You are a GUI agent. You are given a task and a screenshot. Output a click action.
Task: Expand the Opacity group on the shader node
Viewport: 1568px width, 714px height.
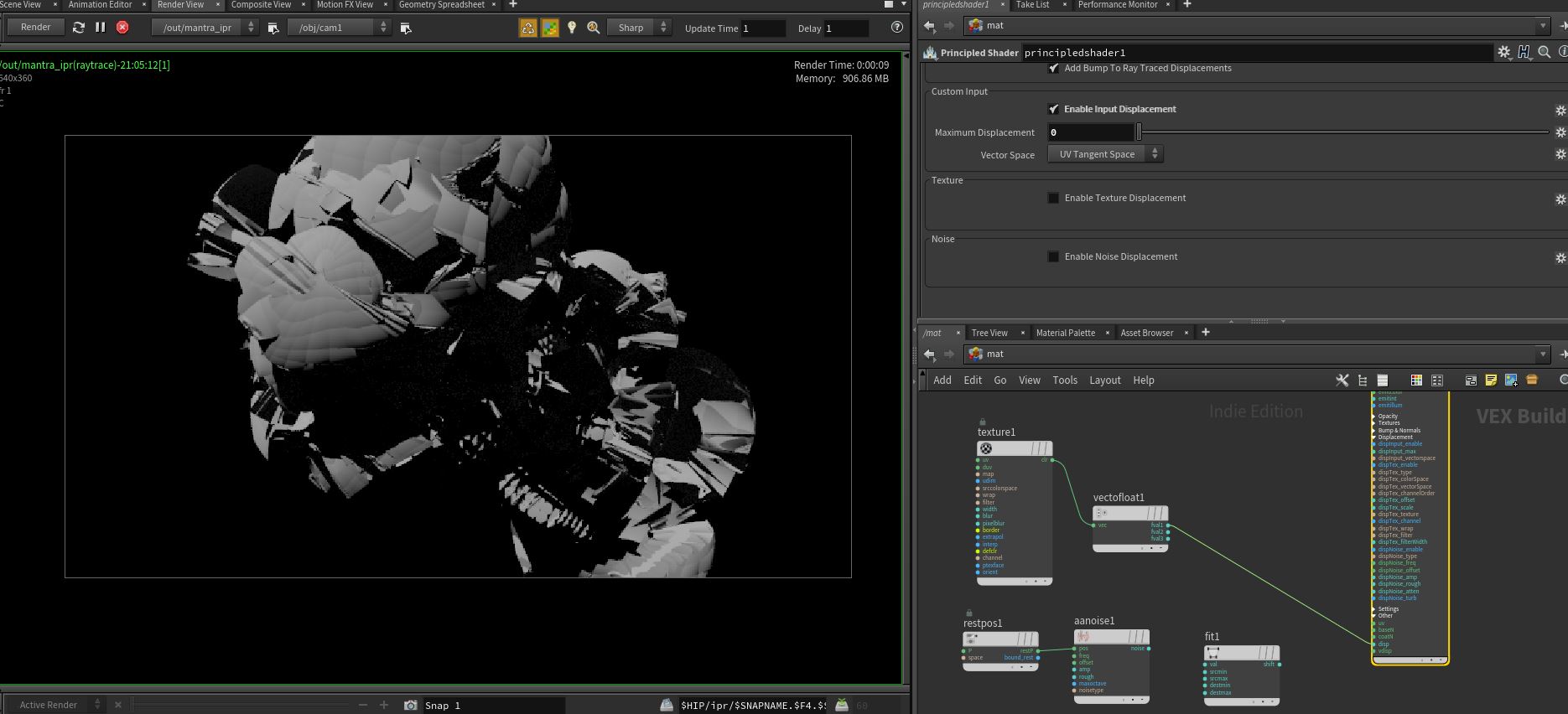tap(1373, 416)
